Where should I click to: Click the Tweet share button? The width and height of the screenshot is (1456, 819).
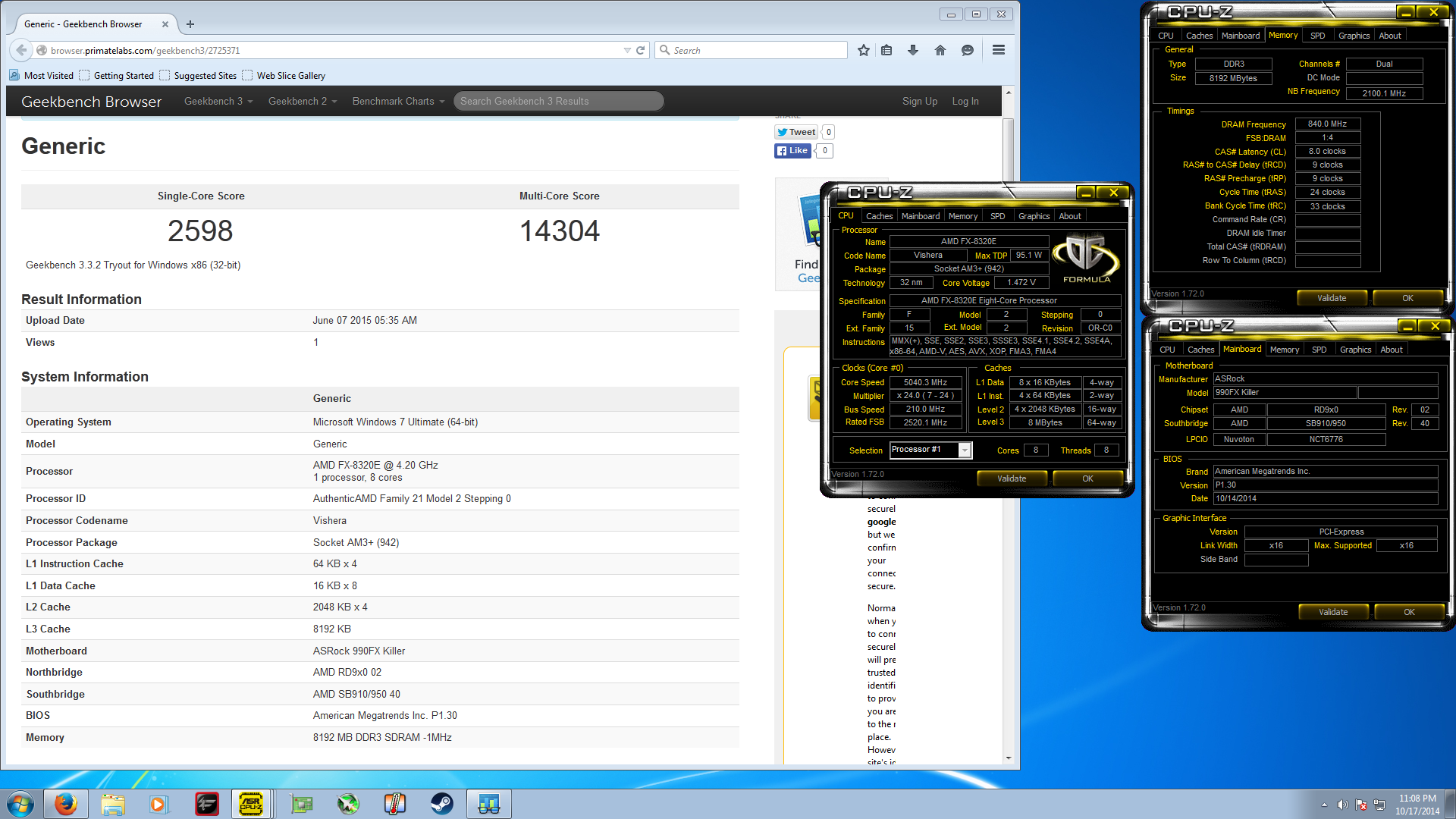796,132
